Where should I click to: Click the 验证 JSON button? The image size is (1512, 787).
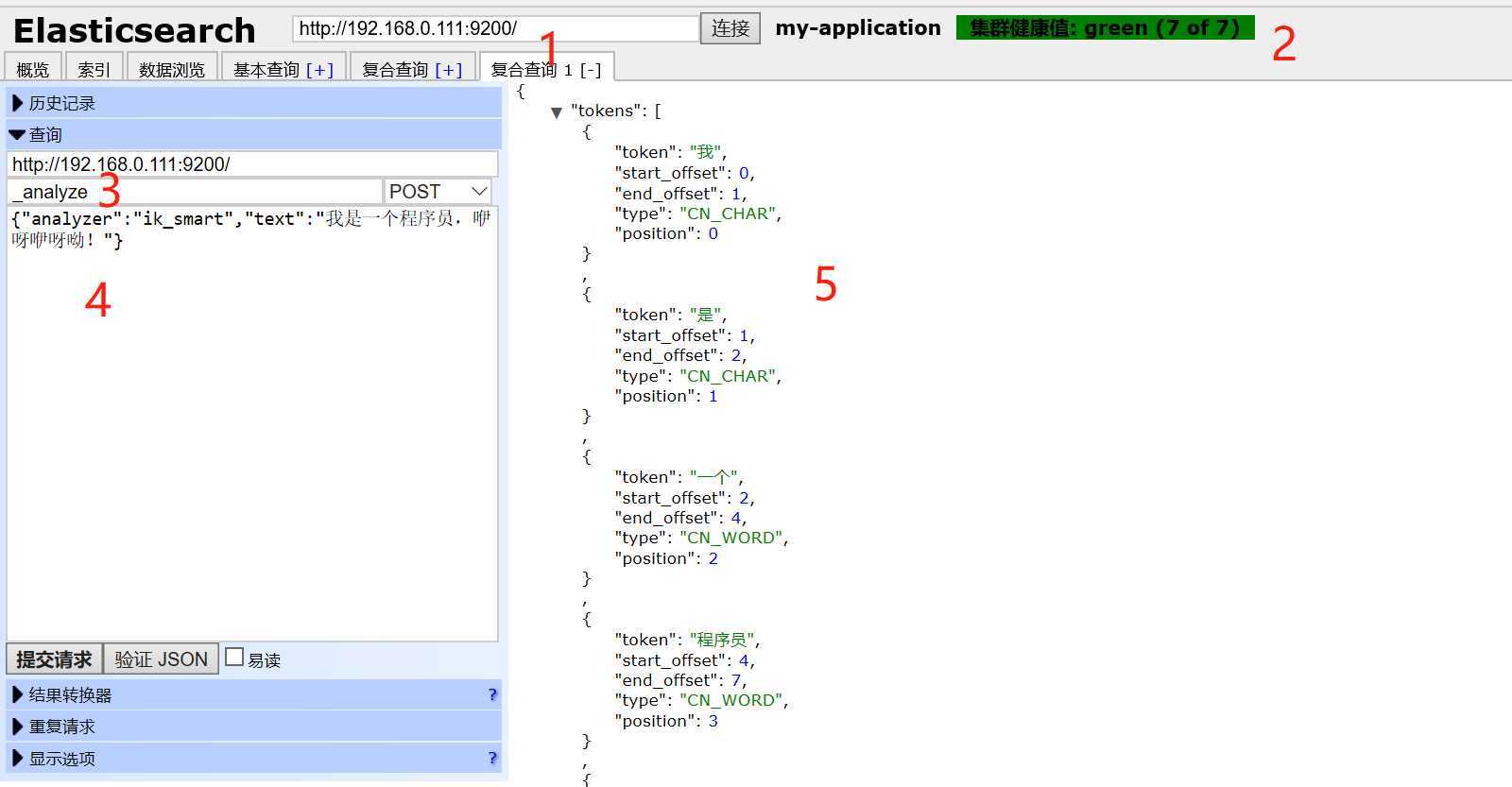pos(161,659)
